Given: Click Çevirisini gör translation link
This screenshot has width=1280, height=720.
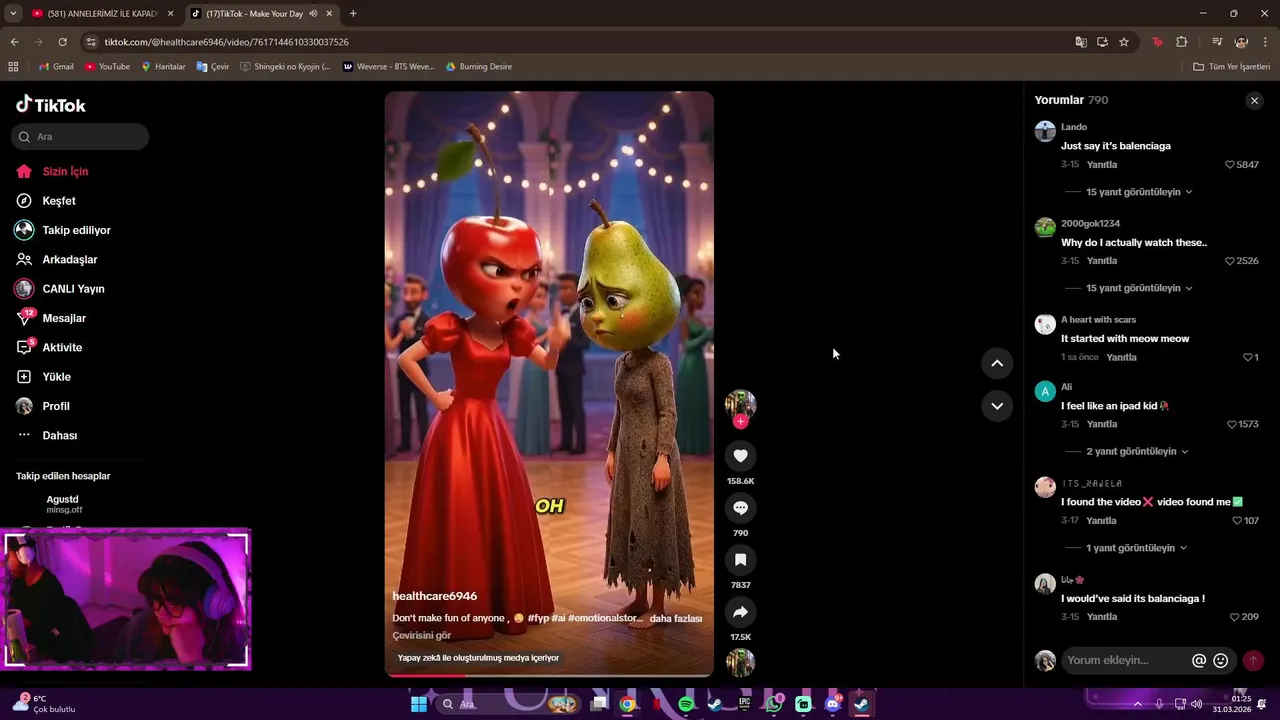Looking at the screenshot, I should click(x=421, y=636).
